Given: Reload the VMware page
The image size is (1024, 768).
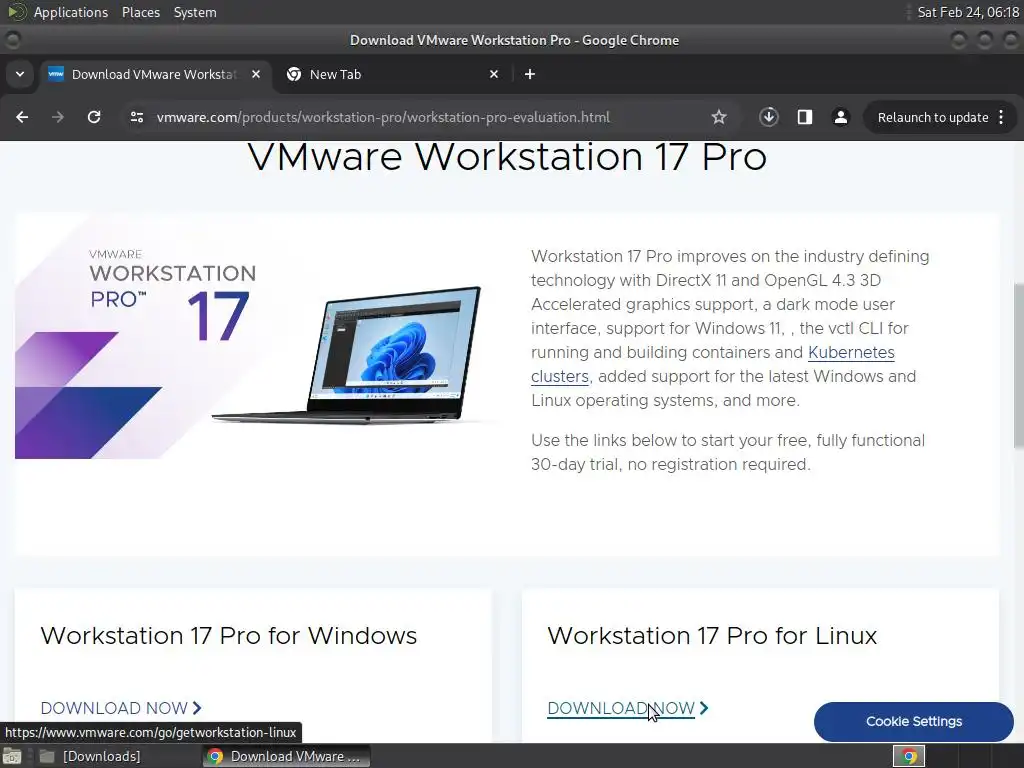Looking at the screenshot, I should coord(94,117).
